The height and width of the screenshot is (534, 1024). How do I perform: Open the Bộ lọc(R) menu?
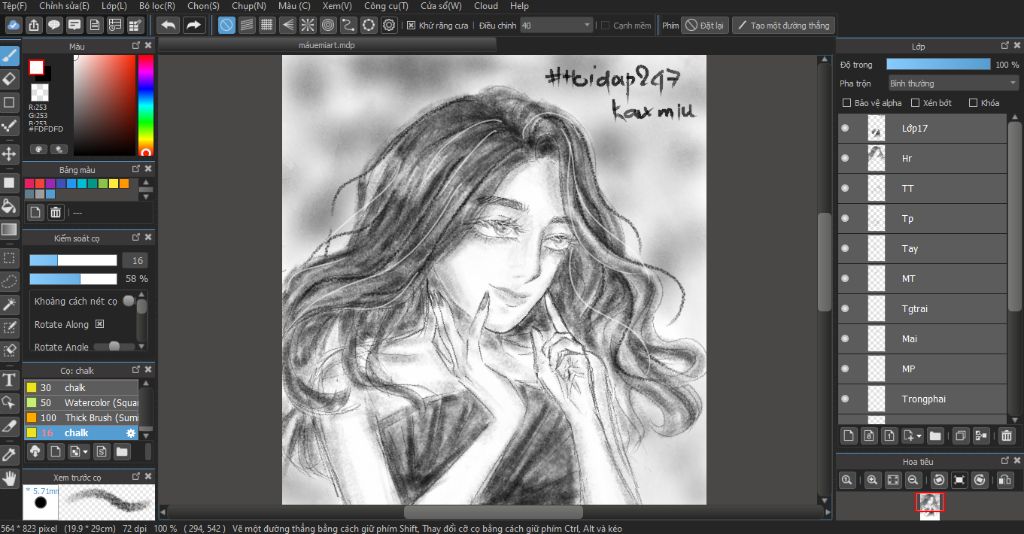pyautogui.click(x=157, y=6)
